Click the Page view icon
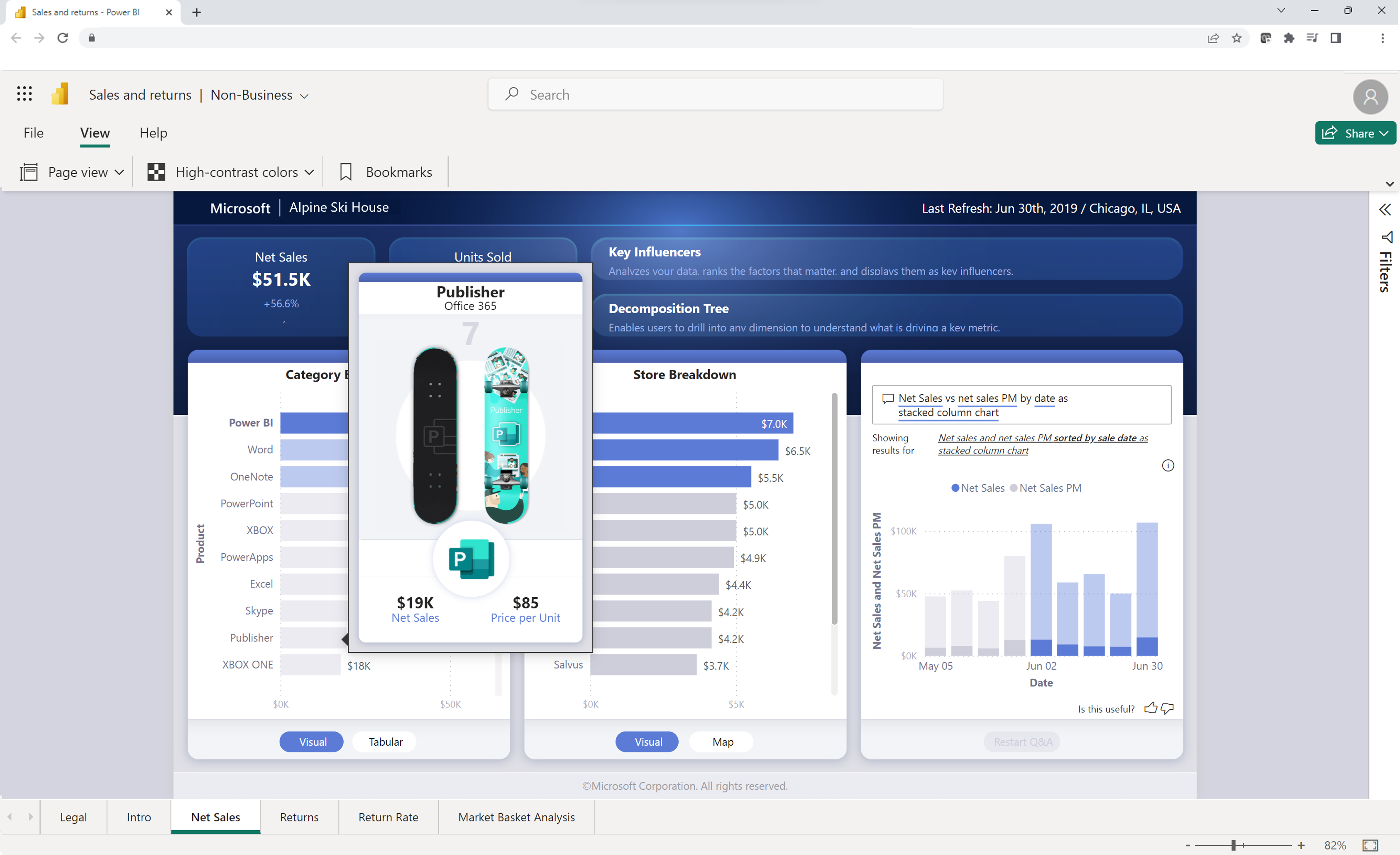1400x855 pixels. [x=29, y=172]
